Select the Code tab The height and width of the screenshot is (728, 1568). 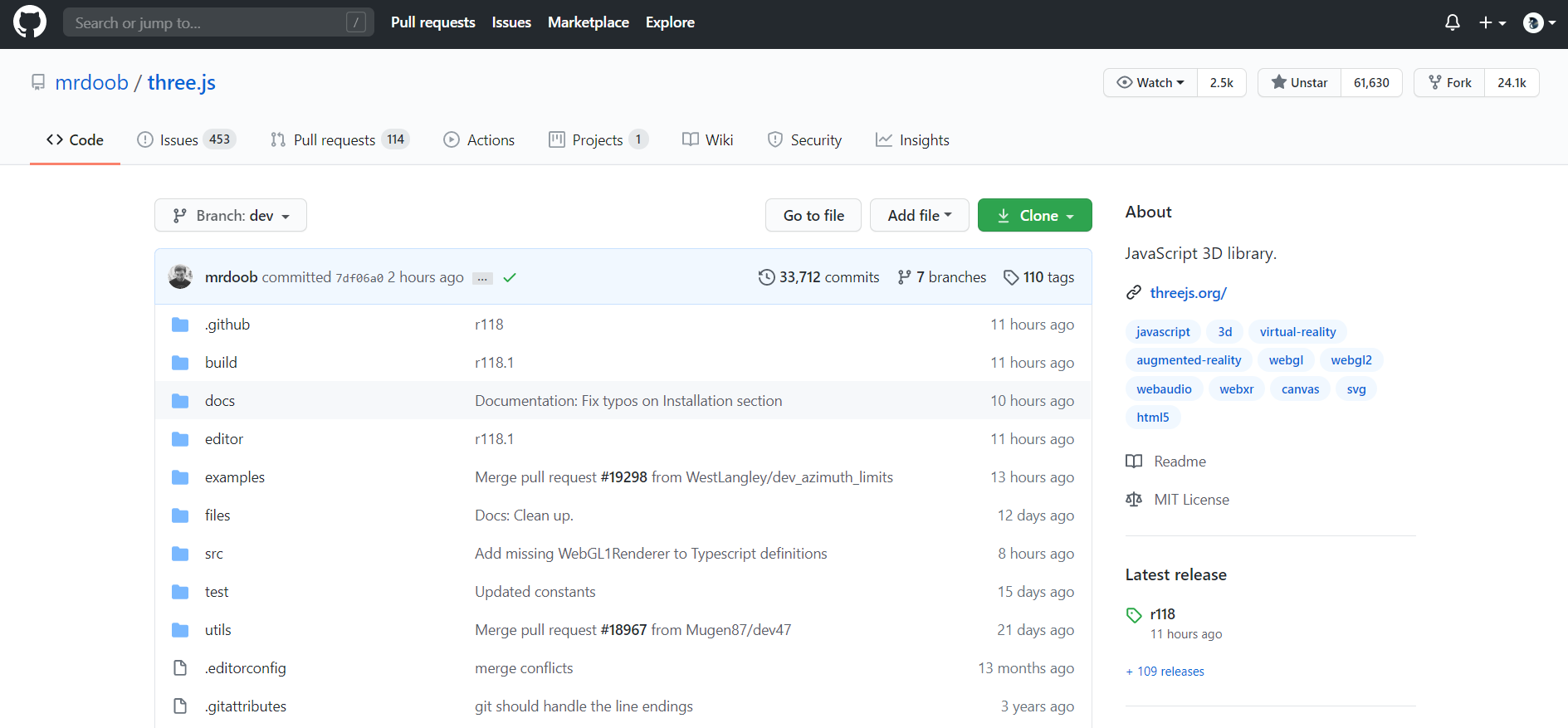[75, 139]
